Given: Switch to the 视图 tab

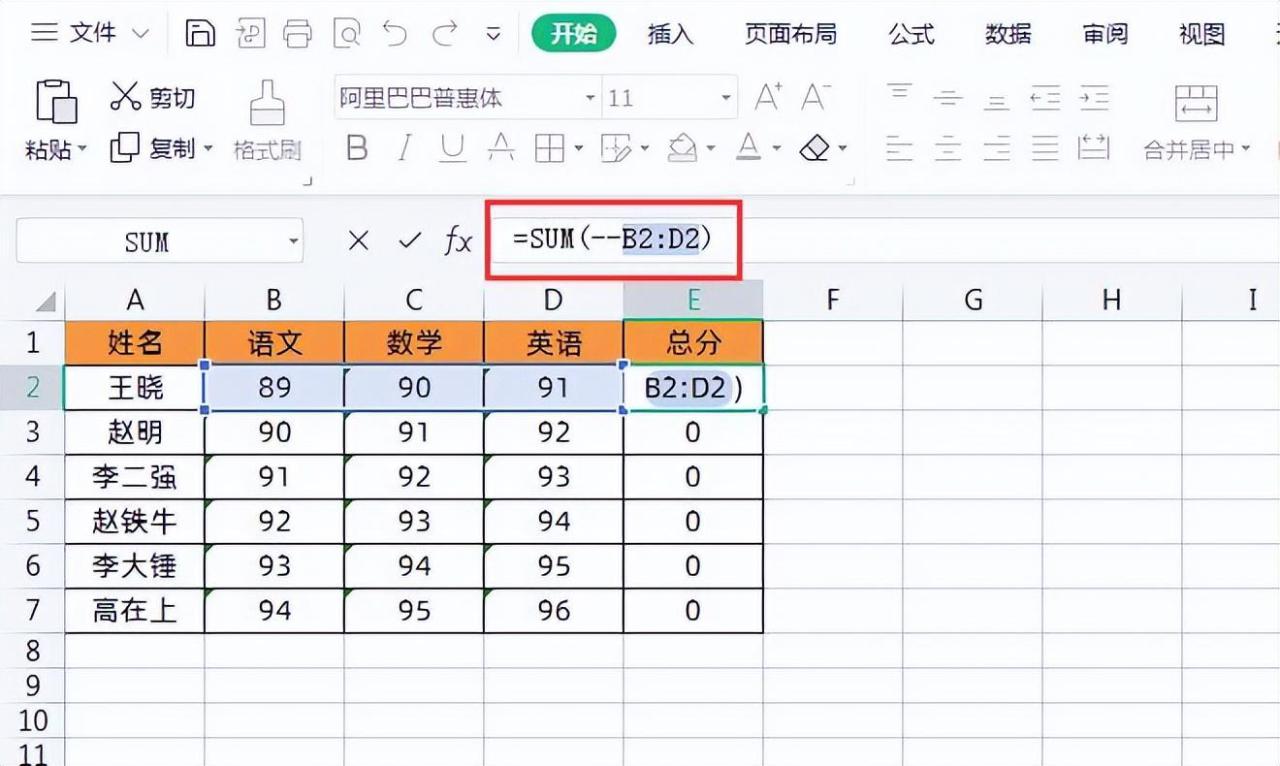Looking at the screenshot, I should click(1202, 34).
